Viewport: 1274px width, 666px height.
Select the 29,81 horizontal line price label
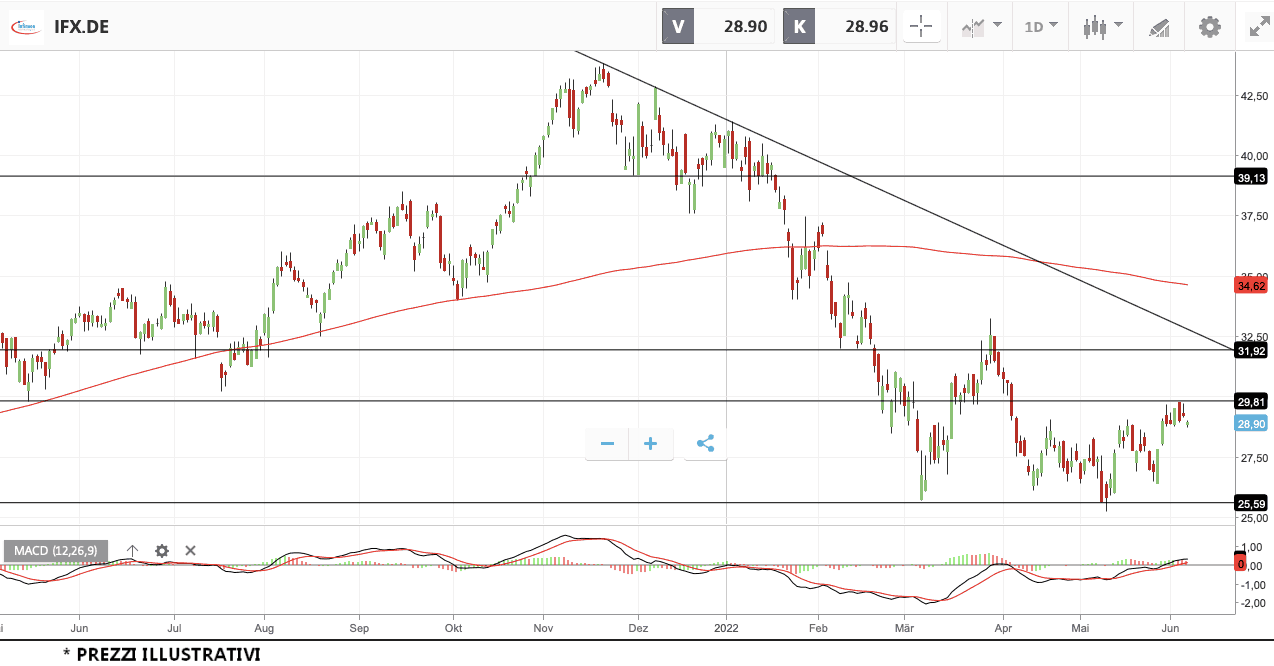point(1252,401)
